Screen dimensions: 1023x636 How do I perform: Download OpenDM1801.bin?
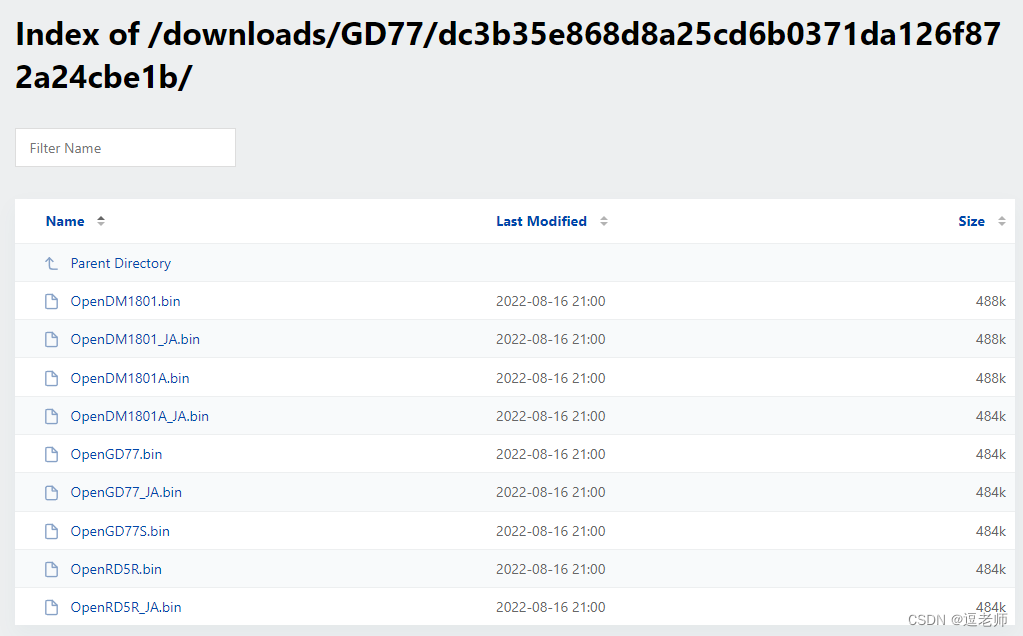coord(125,301)
